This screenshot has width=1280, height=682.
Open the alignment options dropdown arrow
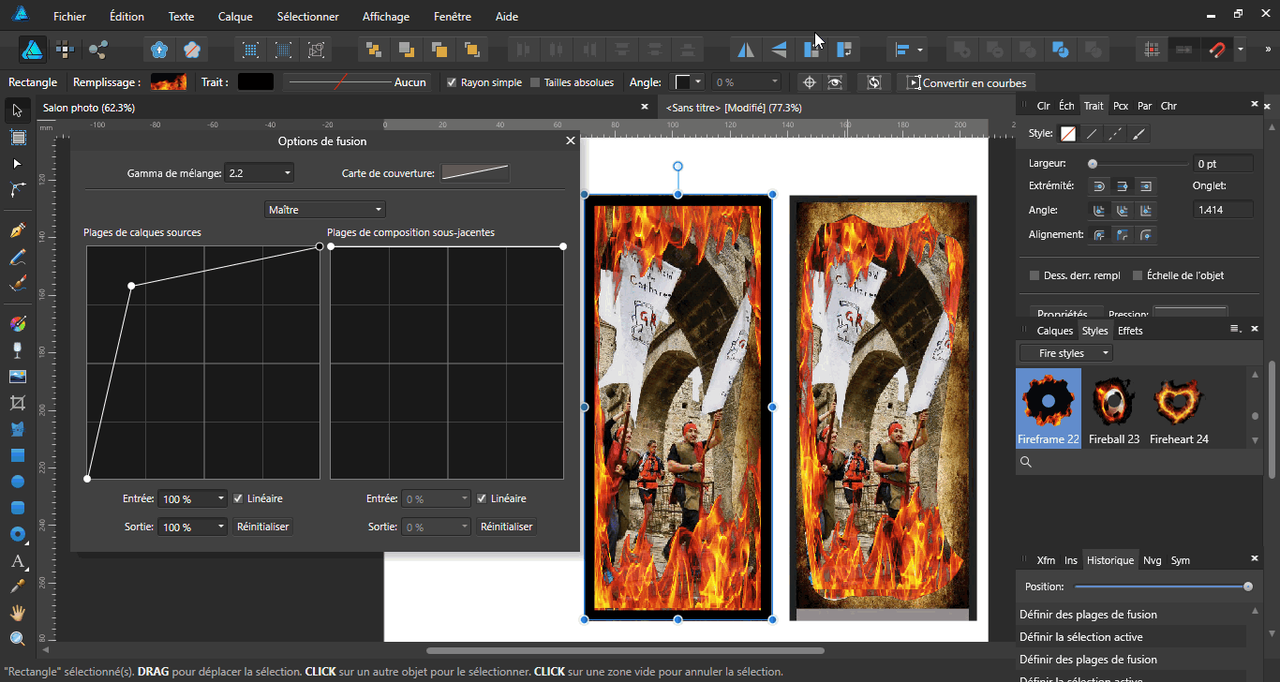920,49
